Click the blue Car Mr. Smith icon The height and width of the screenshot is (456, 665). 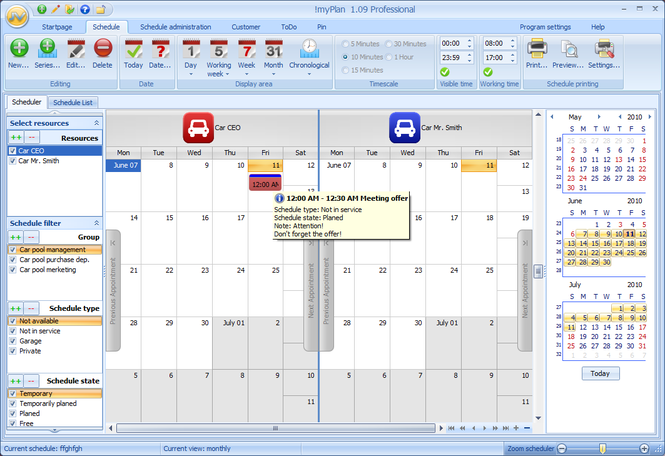pos(405,128)
